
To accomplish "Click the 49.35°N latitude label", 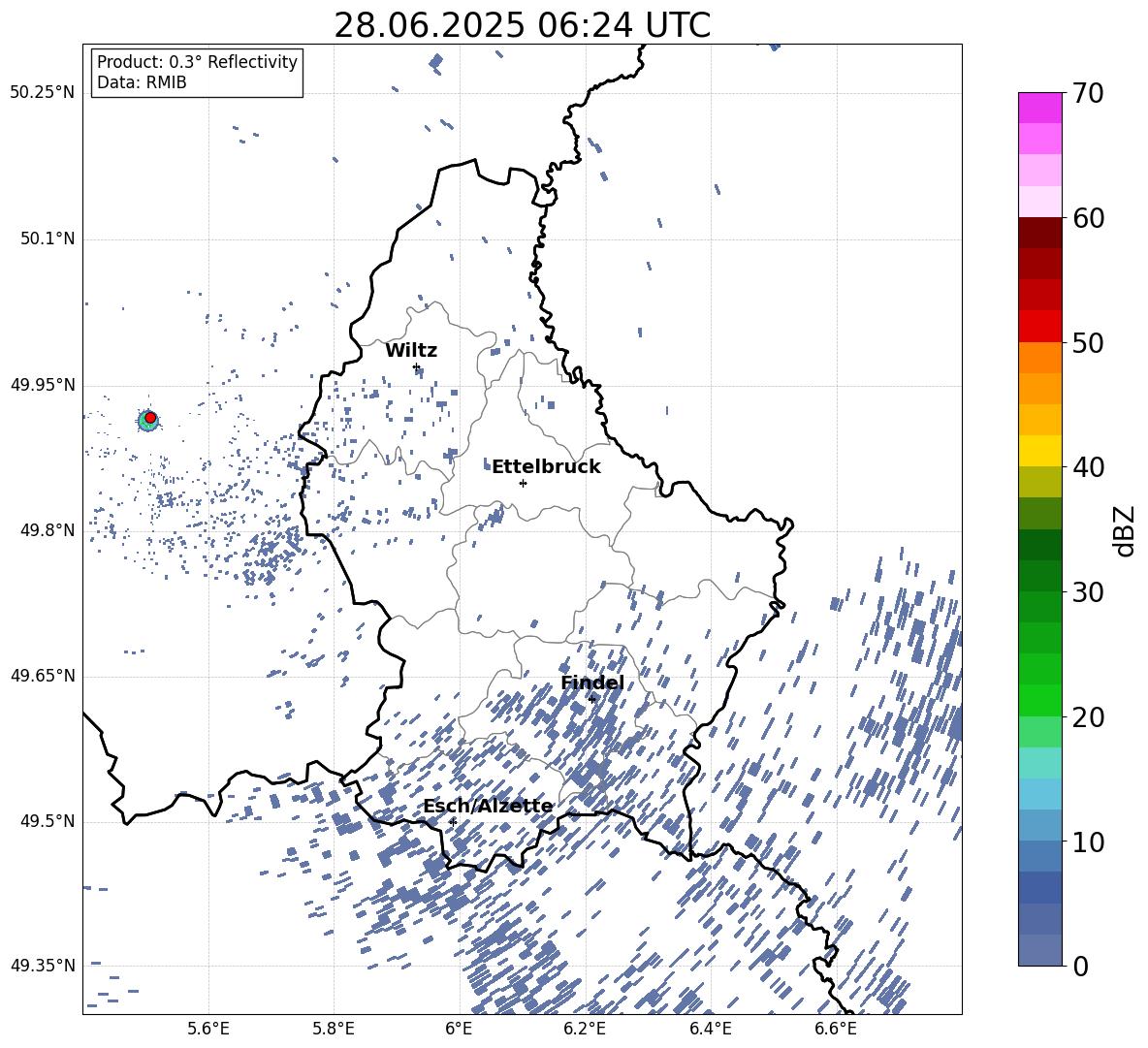I will click(x=43, y=966).
